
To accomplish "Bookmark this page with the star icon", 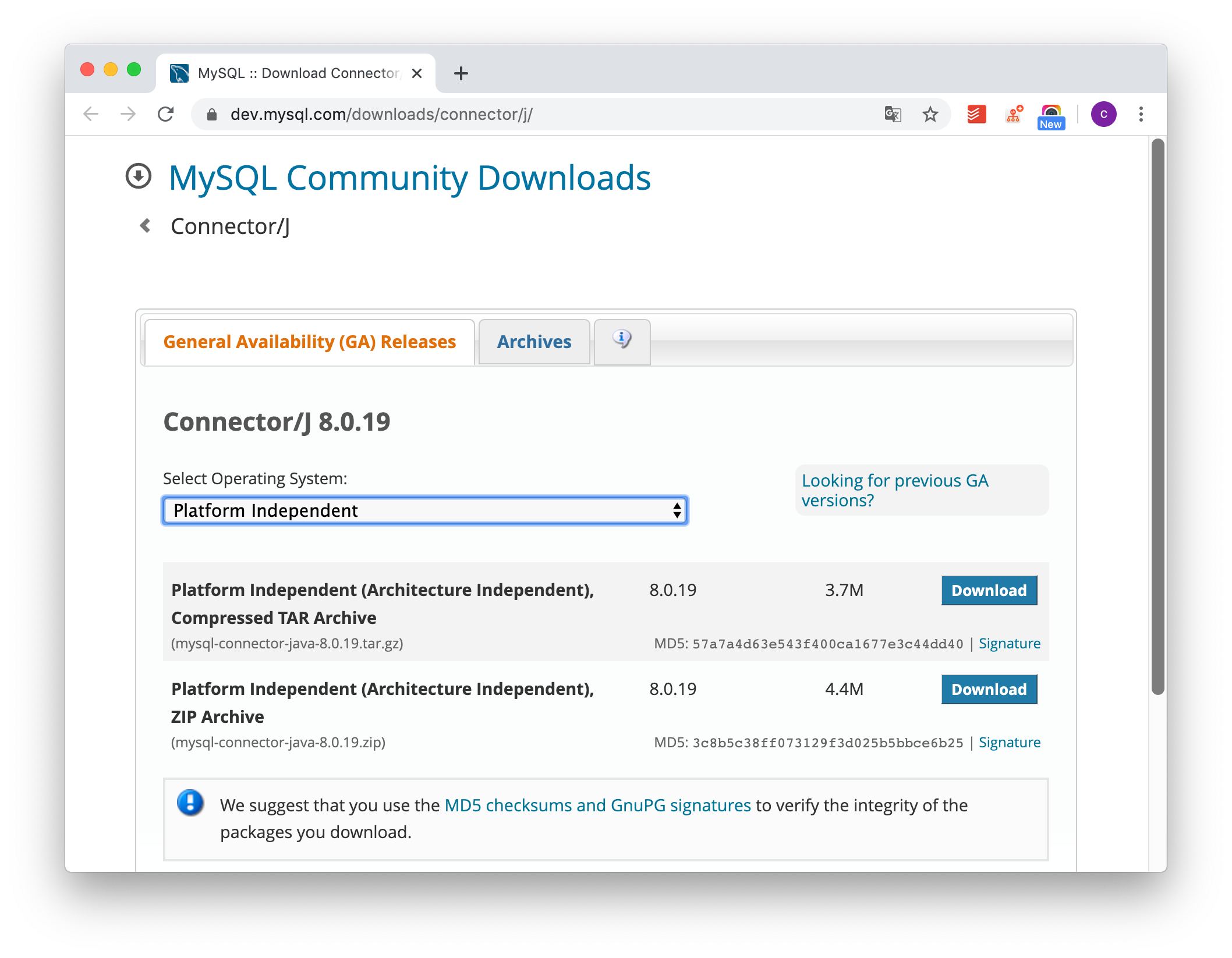I will coord(930,114).
